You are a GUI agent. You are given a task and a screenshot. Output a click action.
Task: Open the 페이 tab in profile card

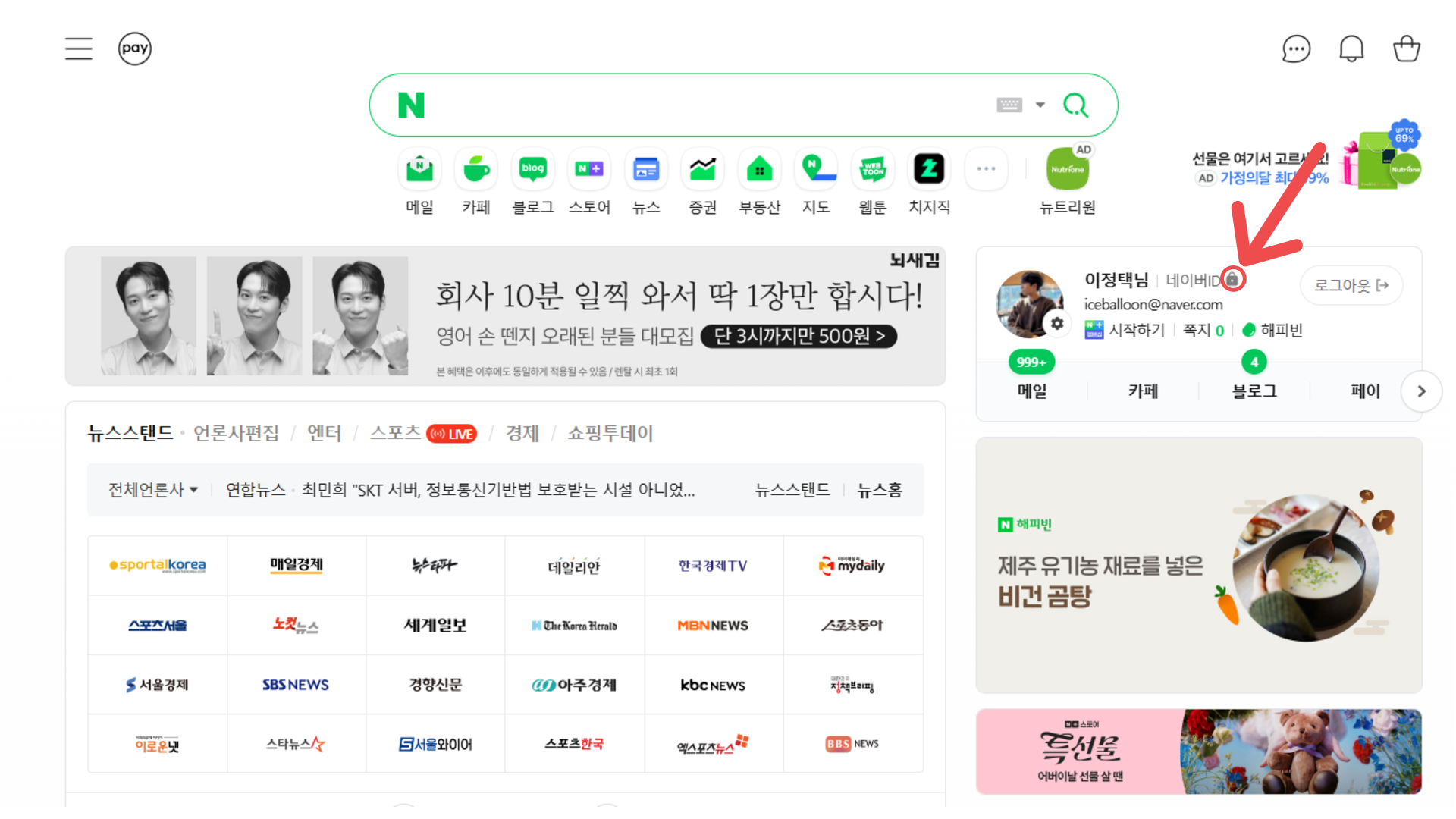[x=1365, y=391]
